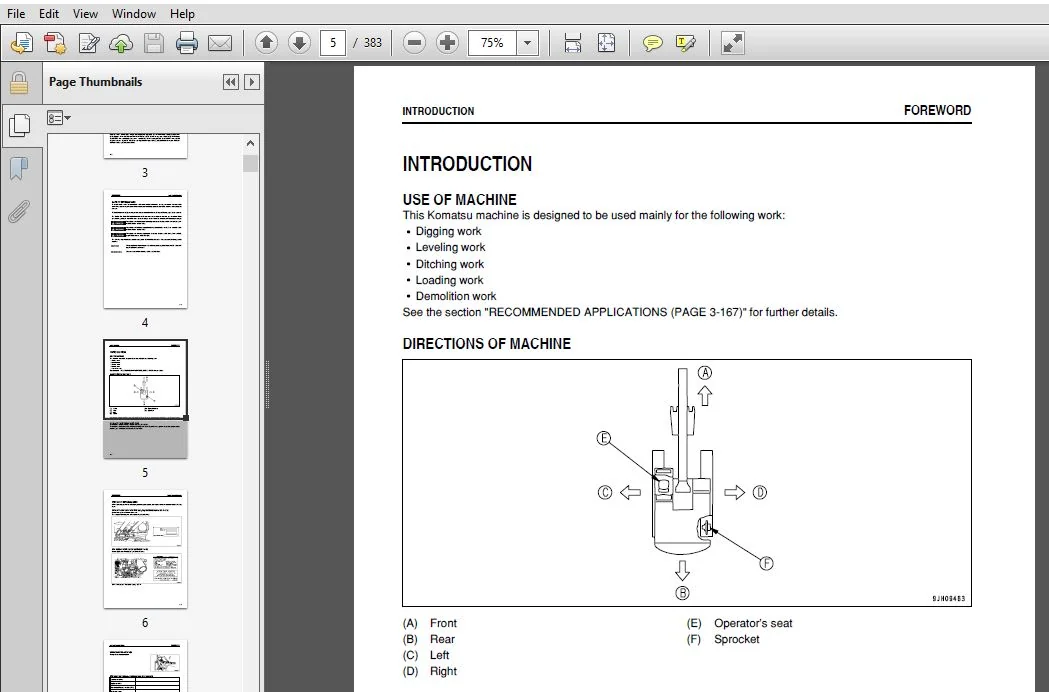Click the thumbnail scrollbar up arrow
This screenshot has width=1049, height=692.
point(250,143)
